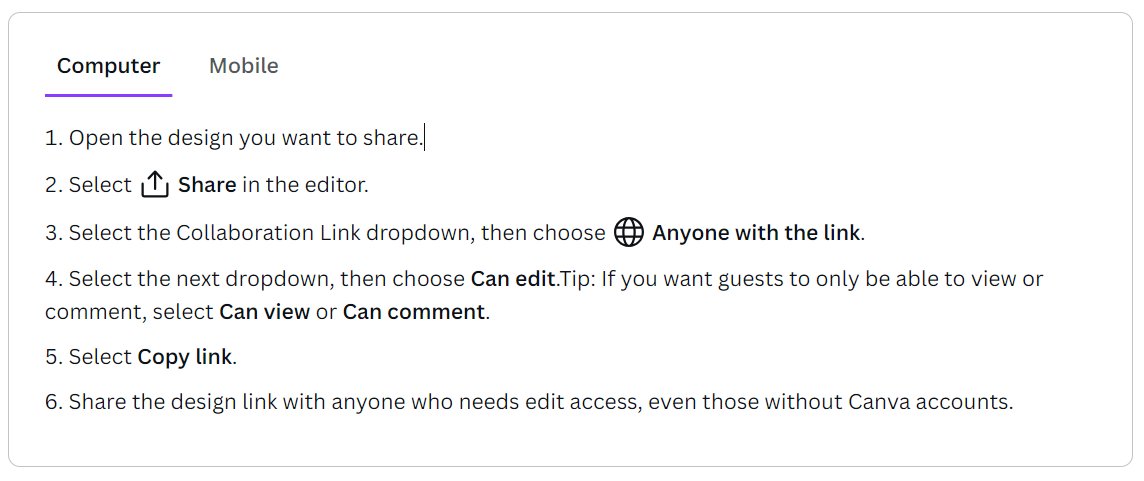The height and width of the screenshot is (481, 1144).
Task: Click the number 2 list marker
Action: [54, 185]
